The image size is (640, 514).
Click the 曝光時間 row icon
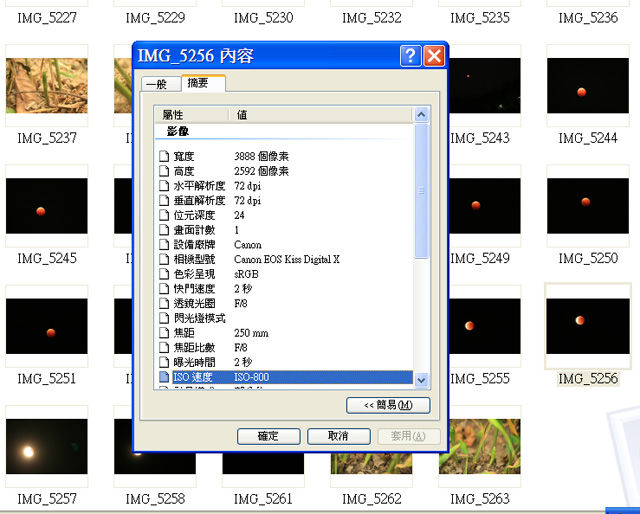pos(164,362)
